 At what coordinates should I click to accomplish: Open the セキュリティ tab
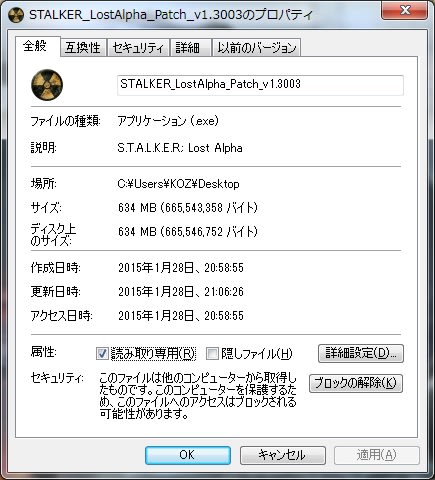pyautogui.click(x=138, y=48)
